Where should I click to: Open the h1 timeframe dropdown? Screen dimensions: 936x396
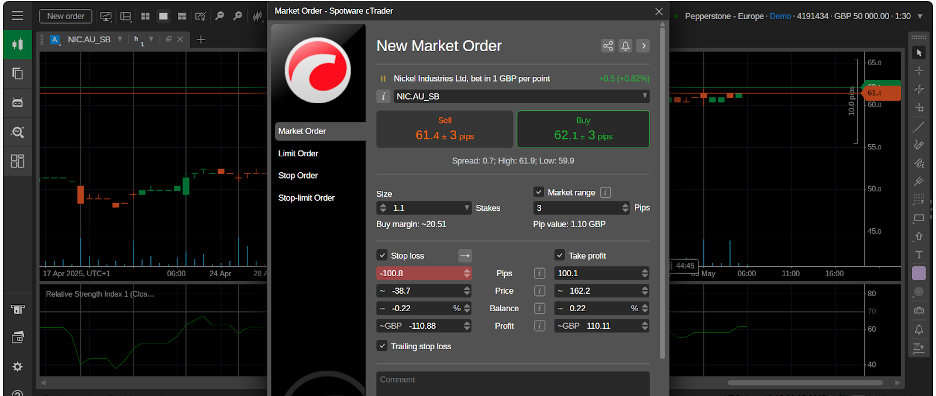(x=151, y=39)
